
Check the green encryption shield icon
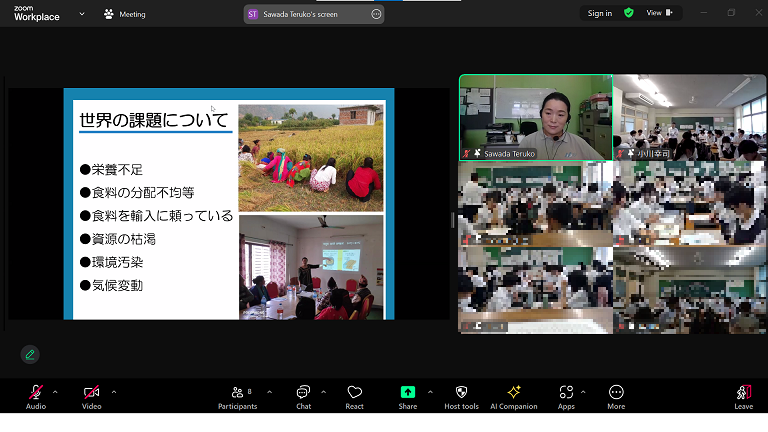(628, 13)
